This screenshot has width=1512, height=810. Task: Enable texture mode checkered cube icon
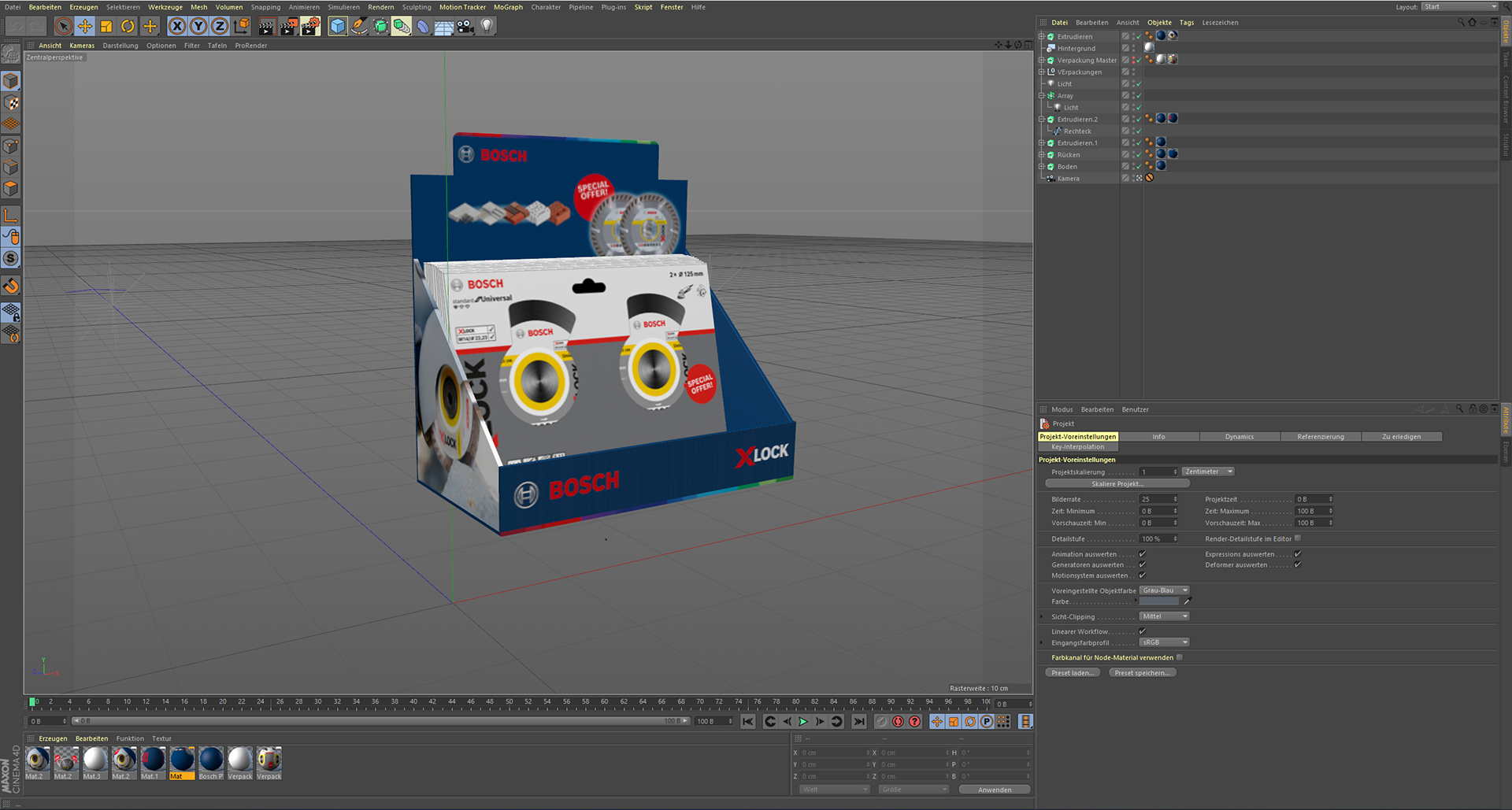(11, 103)
